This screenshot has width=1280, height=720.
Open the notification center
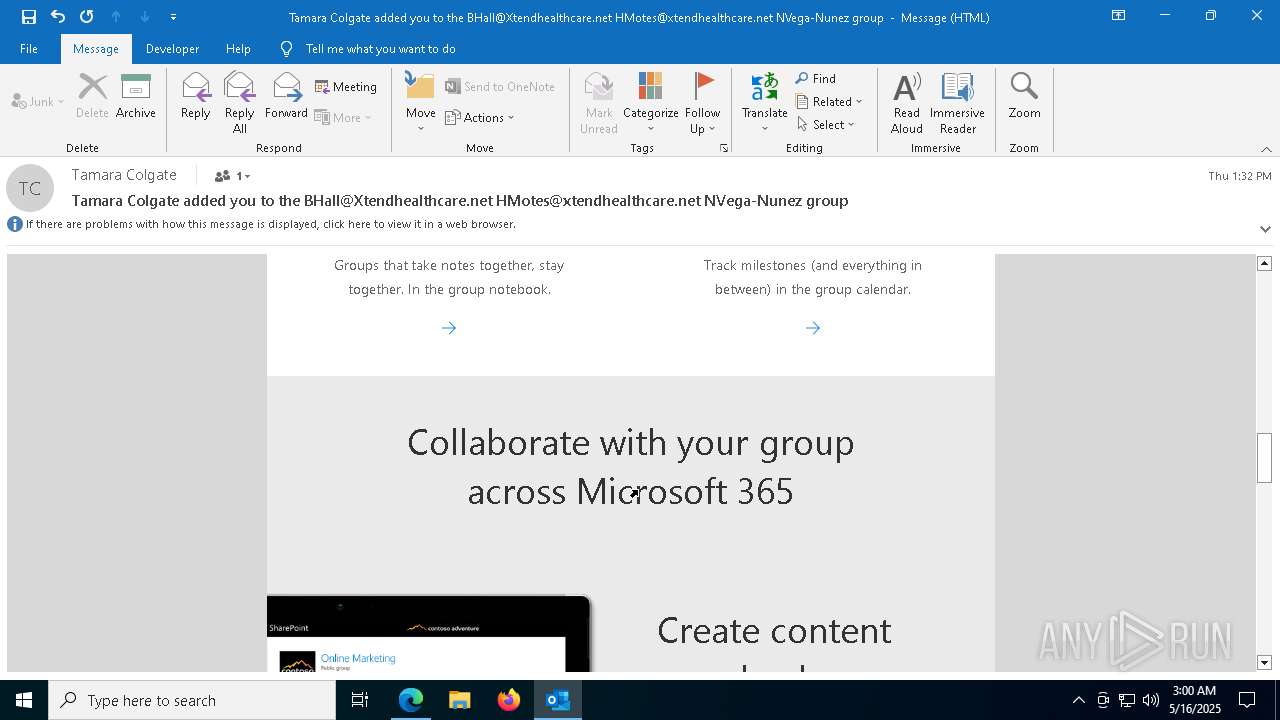[x=1247, y=700]
